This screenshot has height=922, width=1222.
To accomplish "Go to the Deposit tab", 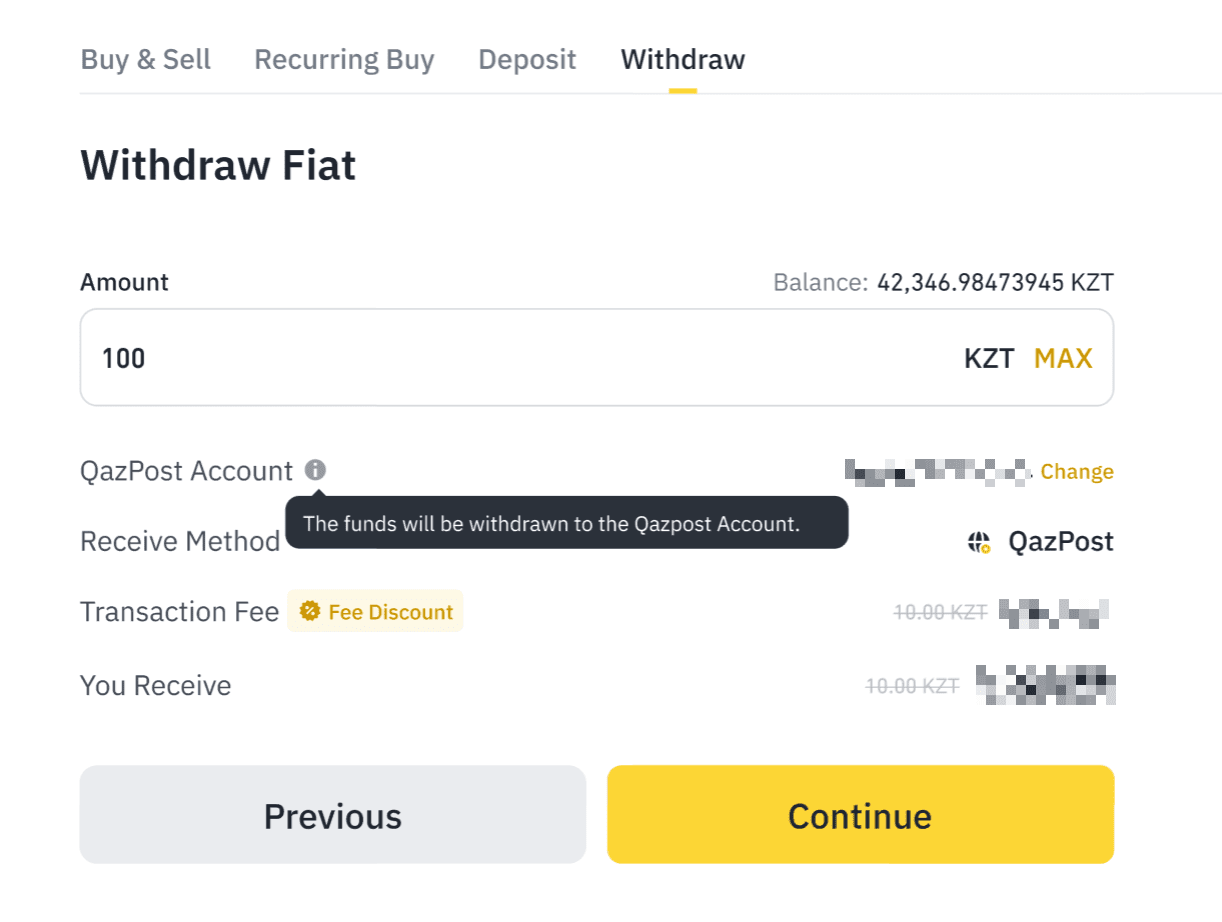I will click(527, 60).
